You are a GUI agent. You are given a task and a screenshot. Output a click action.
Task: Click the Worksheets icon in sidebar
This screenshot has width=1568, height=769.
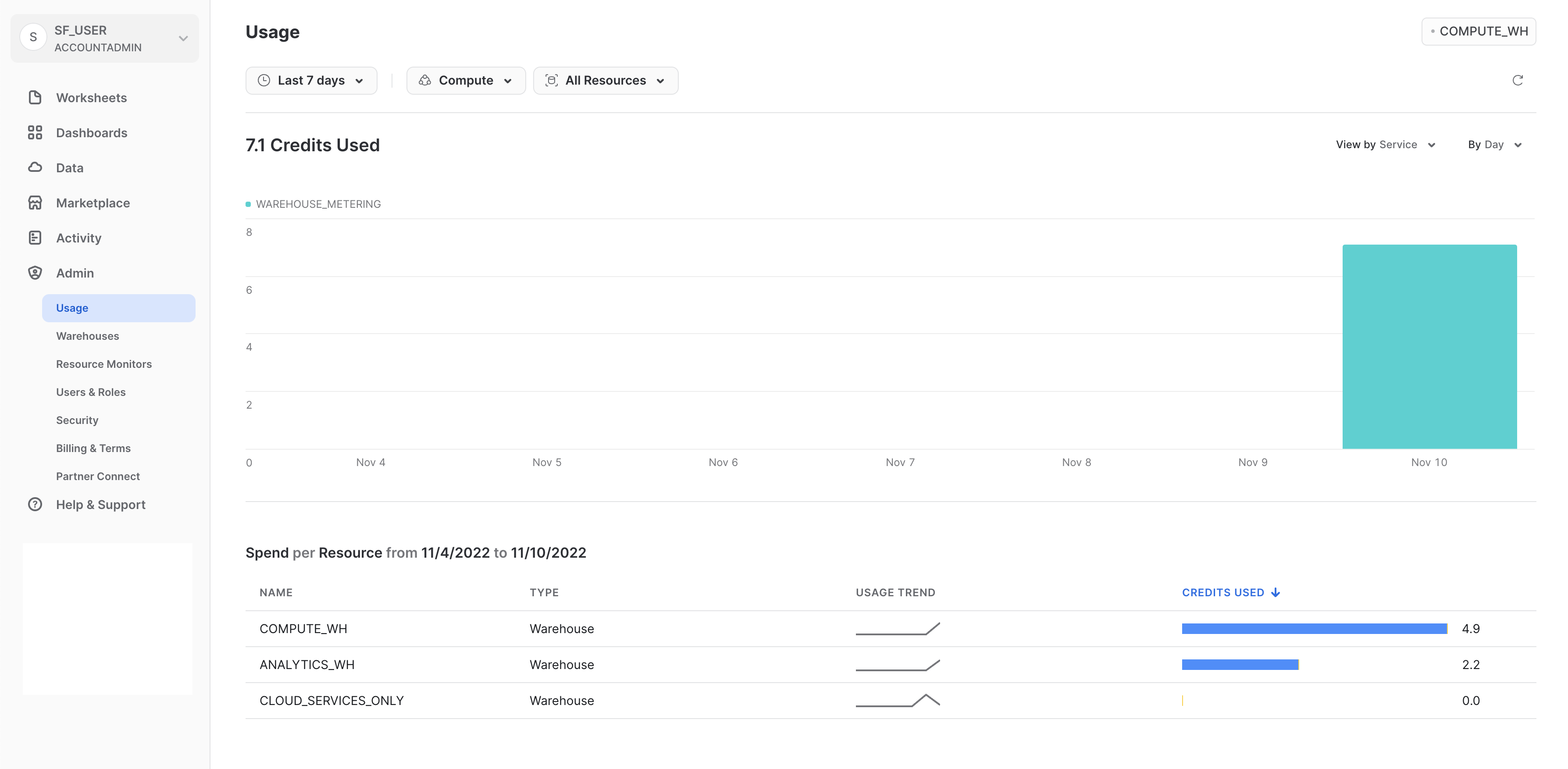[35, 97]
